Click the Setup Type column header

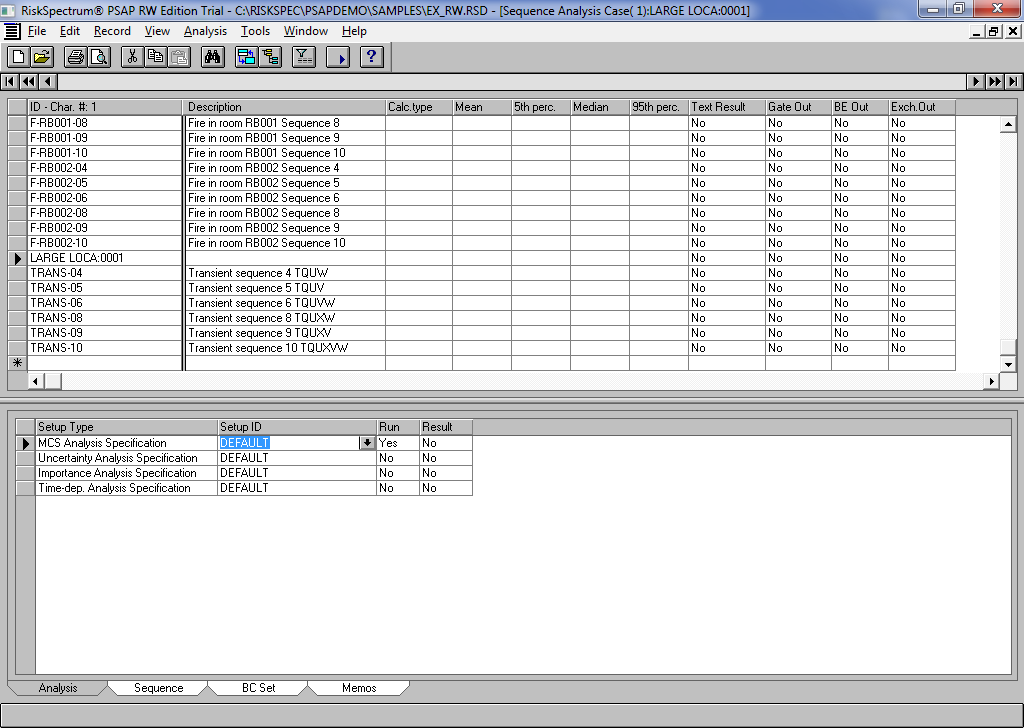[126, 427]
